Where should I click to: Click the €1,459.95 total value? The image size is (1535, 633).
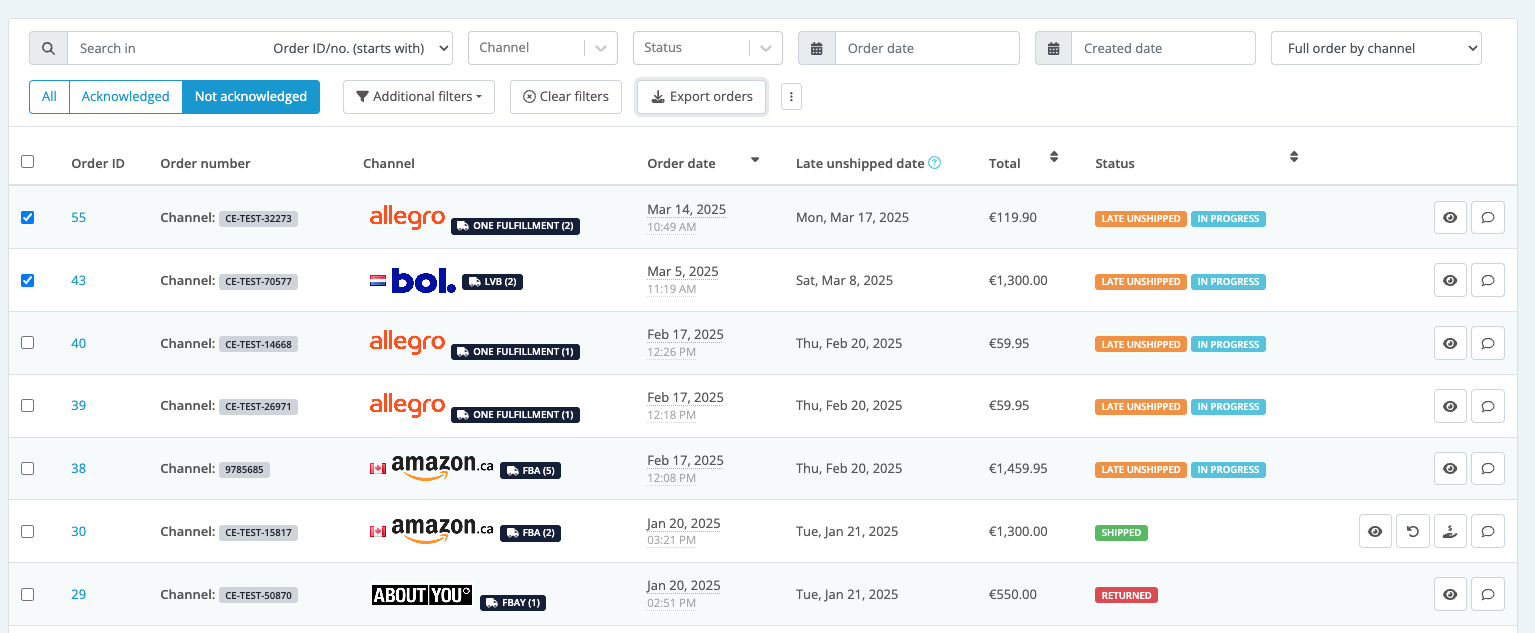(1018, 468)
